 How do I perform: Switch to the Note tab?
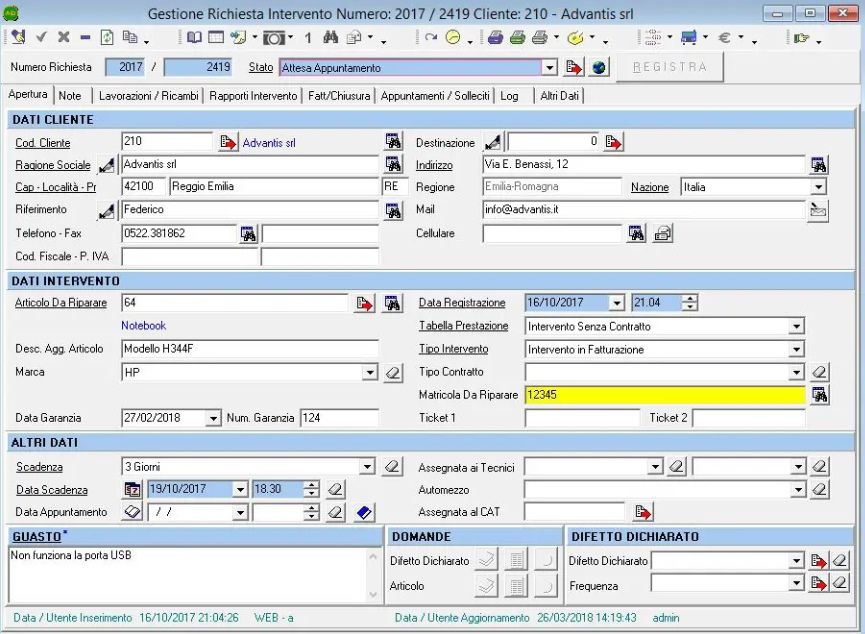point(70,96)
